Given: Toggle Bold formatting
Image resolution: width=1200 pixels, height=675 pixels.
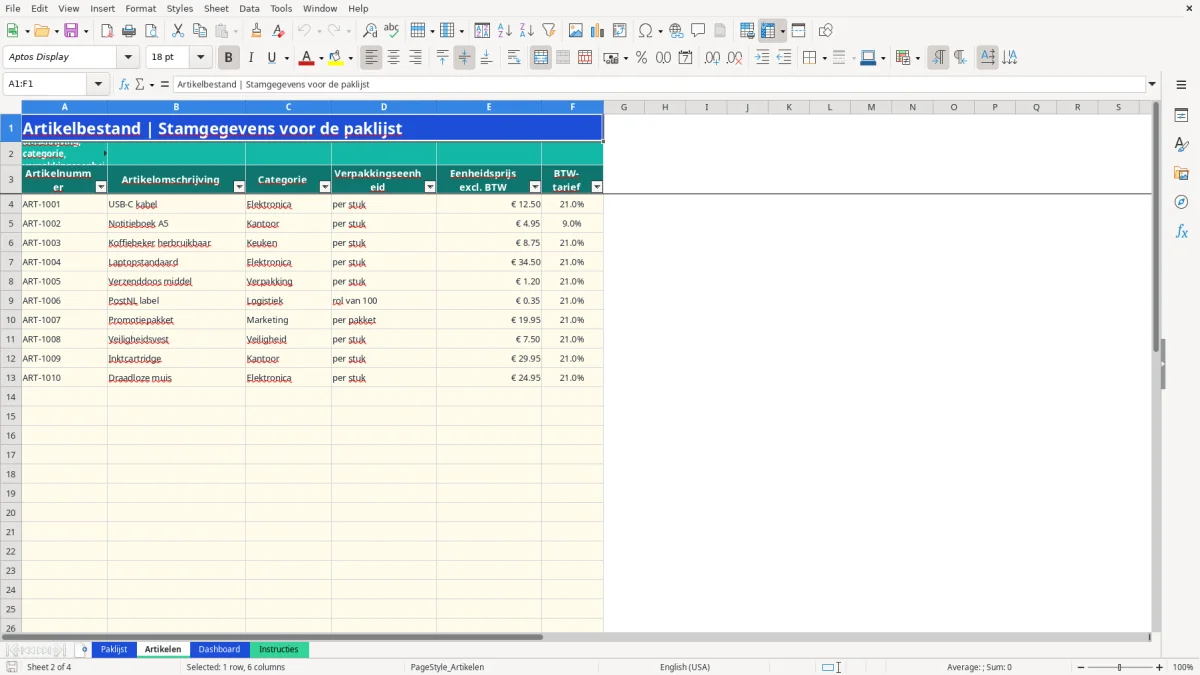Looking at the screenshot, I should click(x=229, y=58).
